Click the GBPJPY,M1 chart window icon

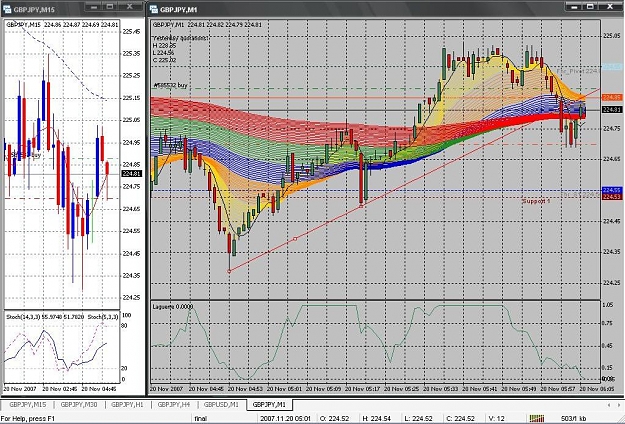coord(153,9)
